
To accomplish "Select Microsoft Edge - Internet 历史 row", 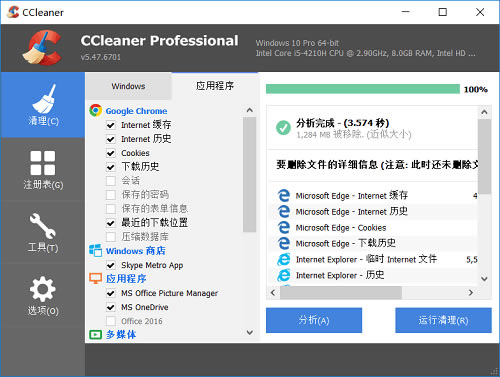I will pos(373,211).
